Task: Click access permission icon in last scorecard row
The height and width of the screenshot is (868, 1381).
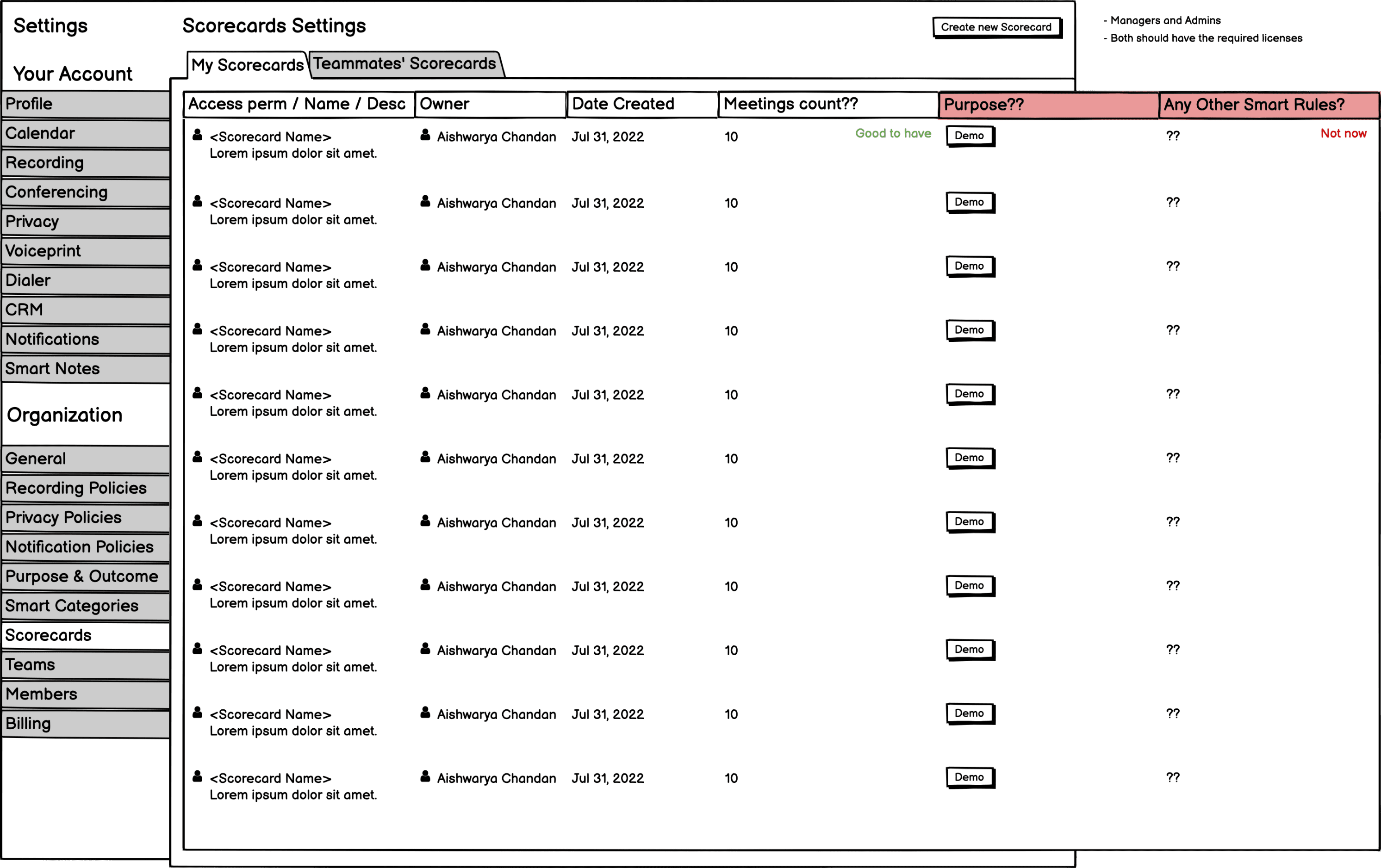Action: click(x=197, y=776)
